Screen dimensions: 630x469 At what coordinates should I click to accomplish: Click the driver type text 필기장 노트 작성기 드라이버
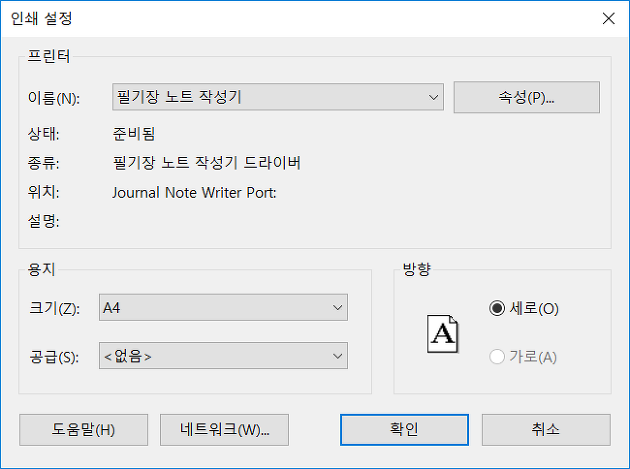(x=207, y=163)
